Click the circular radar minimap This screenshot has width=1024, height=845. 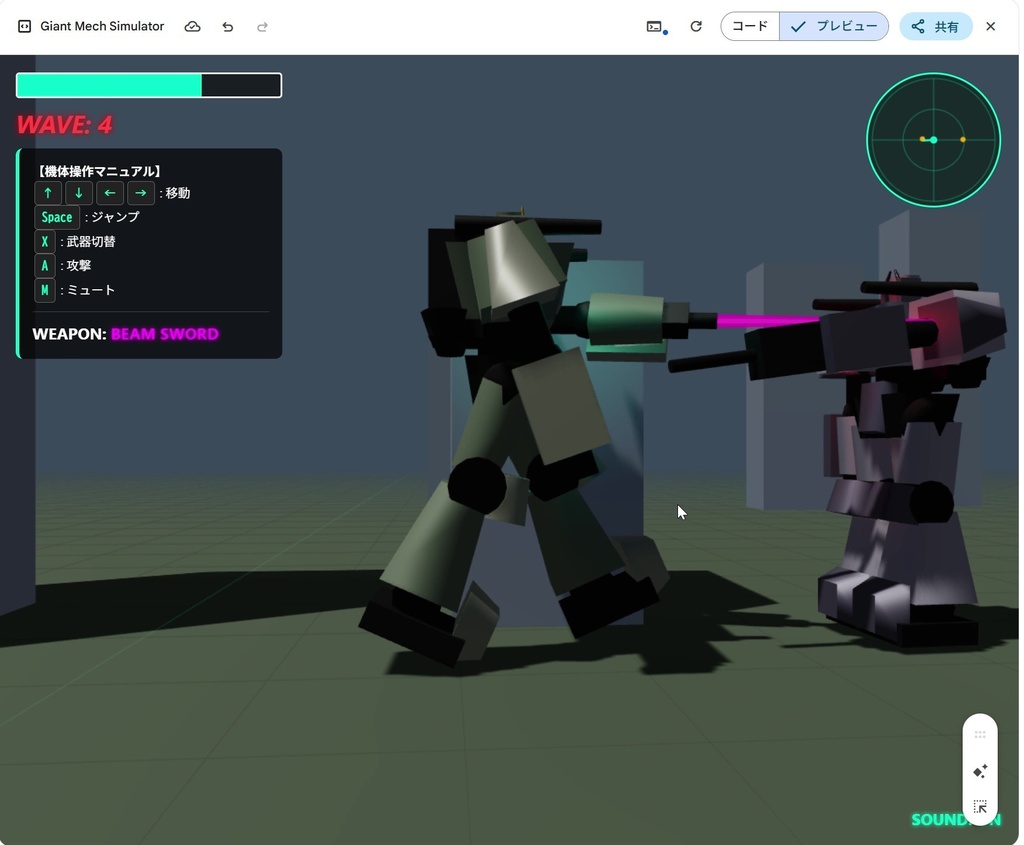(933, 140)
